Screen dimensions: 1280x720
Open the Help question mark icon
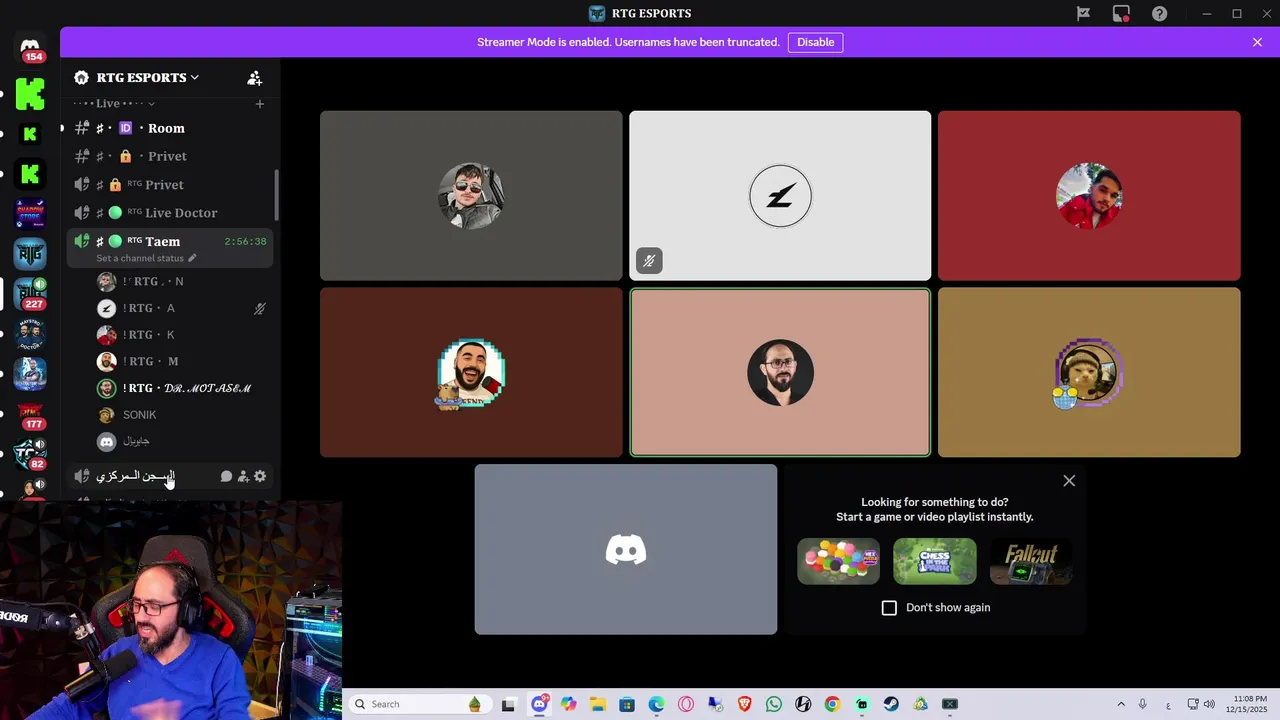click(1159, 13)
